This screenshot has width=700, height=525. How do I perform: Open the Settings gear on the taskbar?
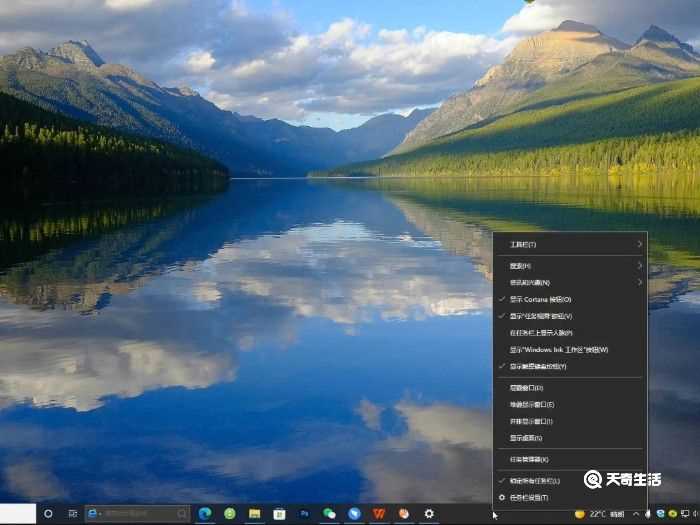coord(429,513)
